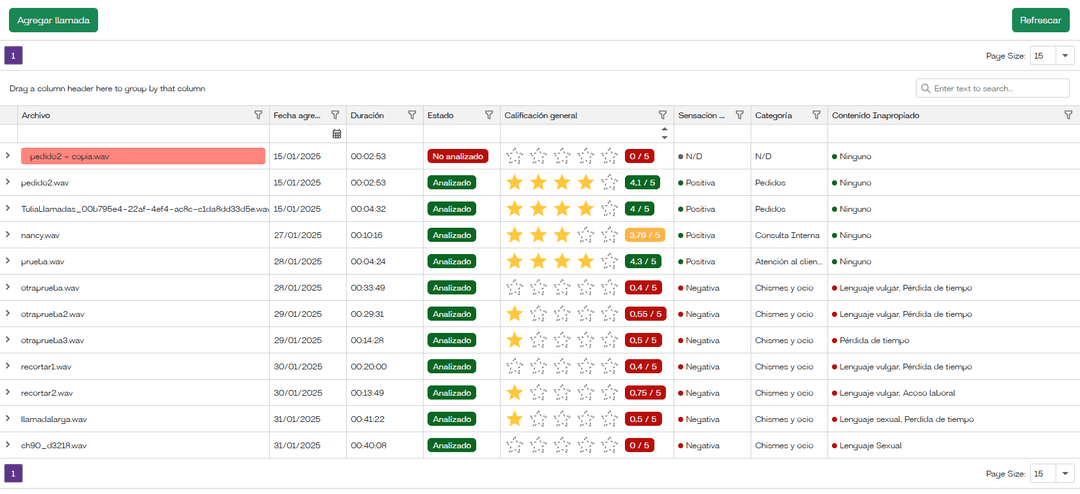This screenshot has width=1080, height=494.
Task: Click the Refrescar button
Action: [x=1040, y=20]
